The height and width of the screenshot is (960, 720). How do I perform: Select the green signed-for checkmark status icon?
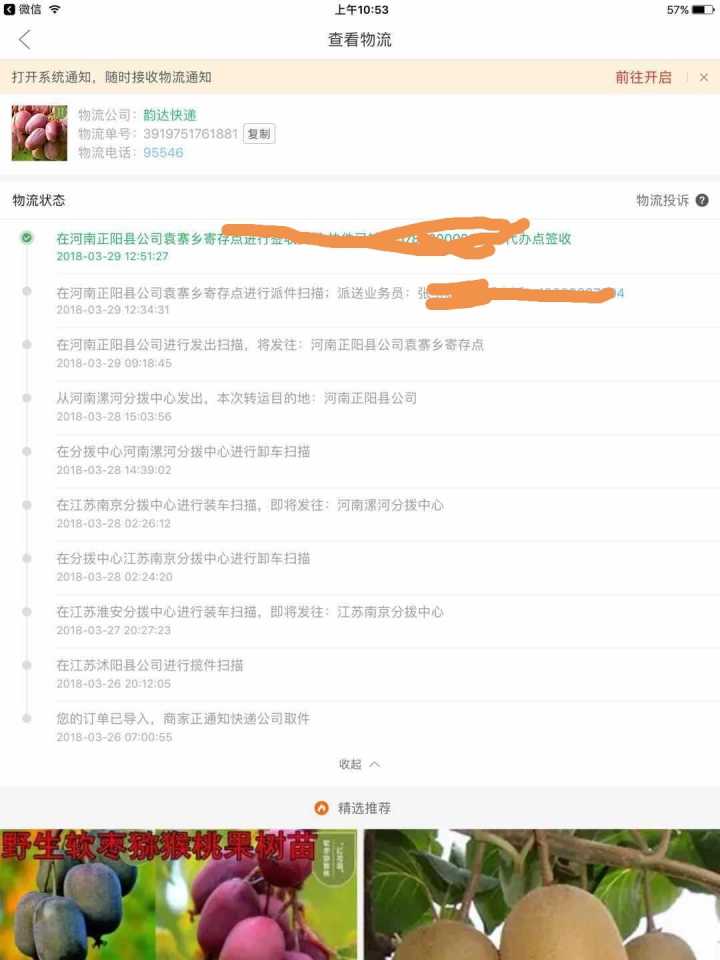coord(26,238)
